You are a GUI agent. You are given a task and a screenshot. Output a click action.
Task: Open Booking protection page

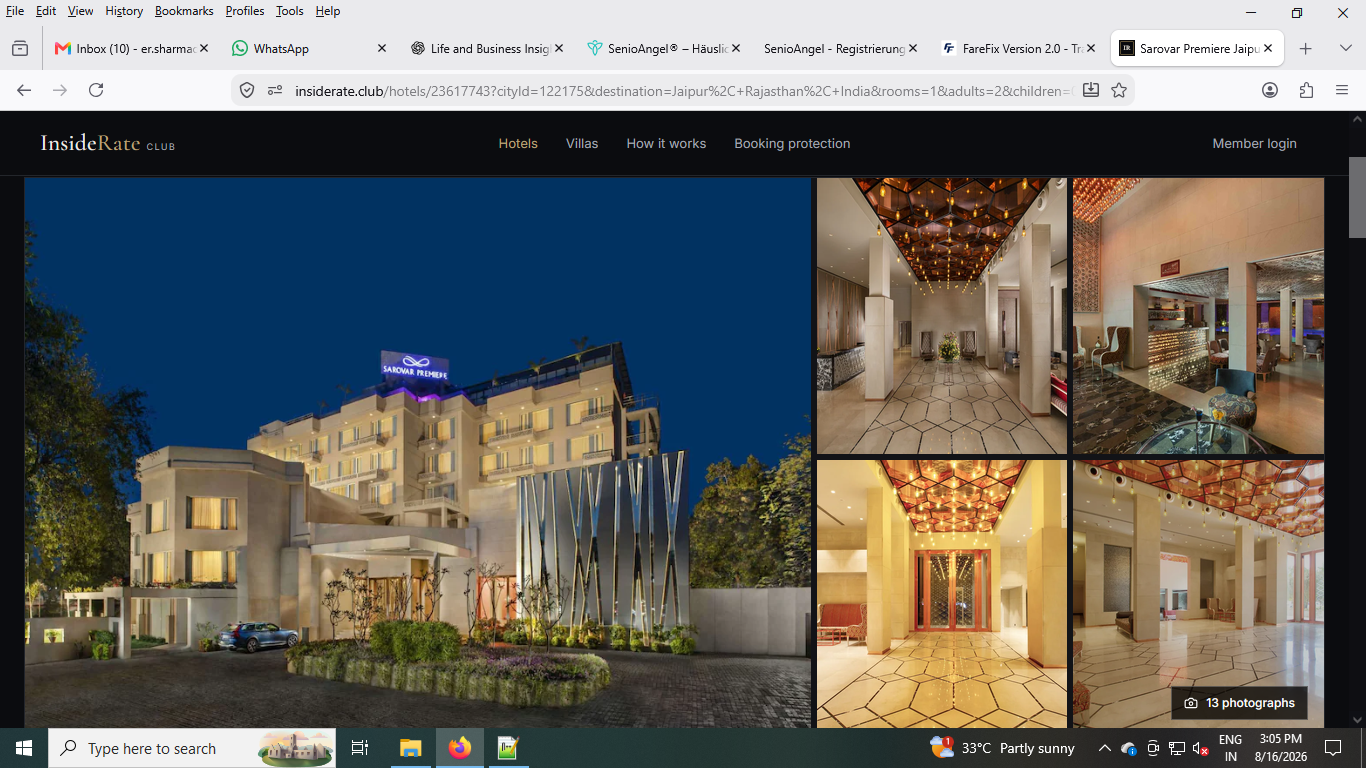coord(792,144)
